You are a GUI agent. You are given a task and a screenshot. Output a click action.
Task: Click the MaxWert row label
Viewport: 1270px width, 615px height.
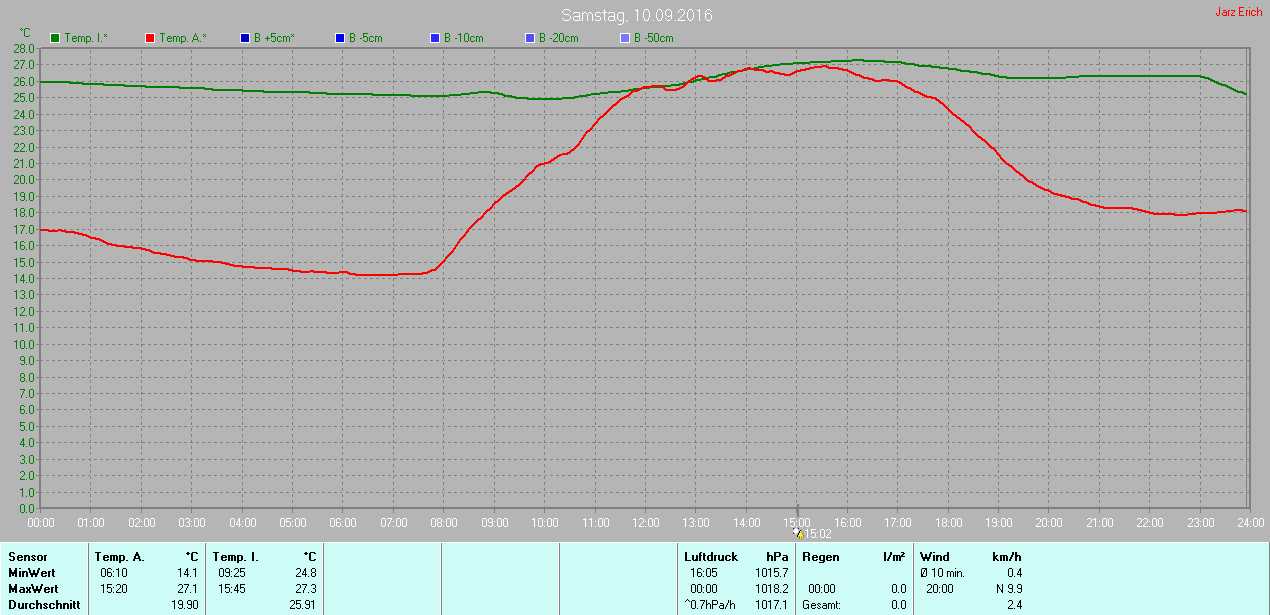point(34,589)
